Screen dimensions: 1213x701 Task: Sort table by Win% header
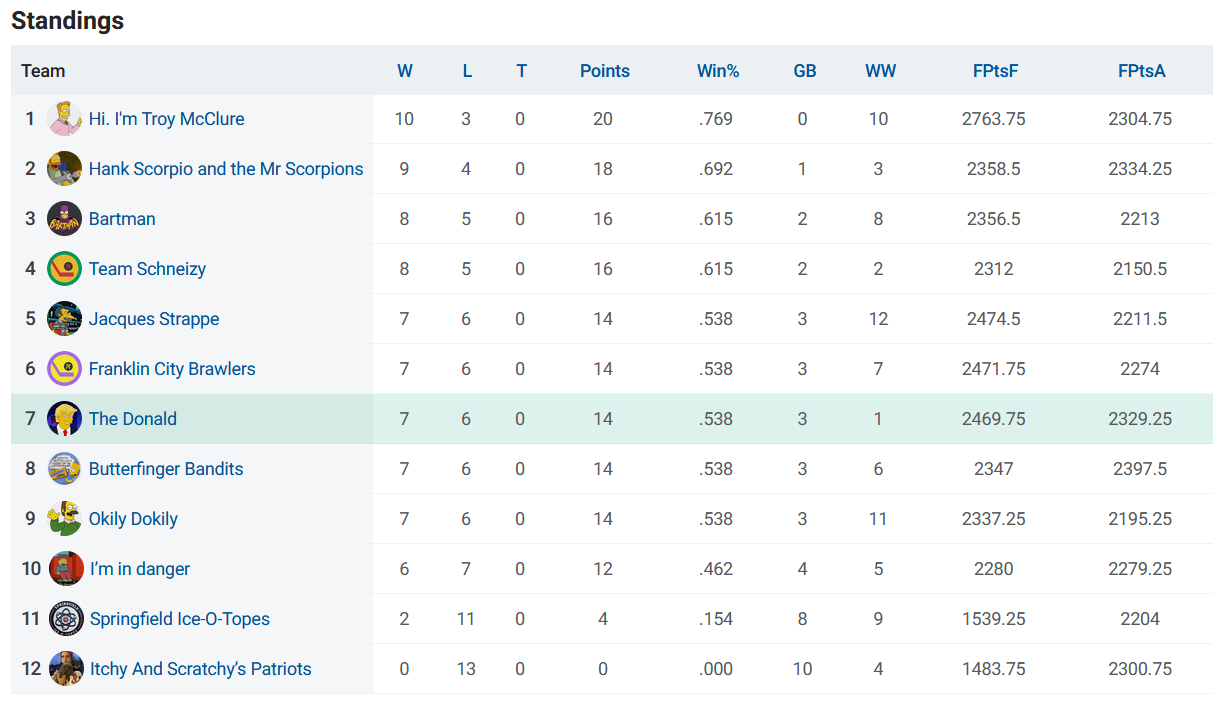tap(718, 71)
